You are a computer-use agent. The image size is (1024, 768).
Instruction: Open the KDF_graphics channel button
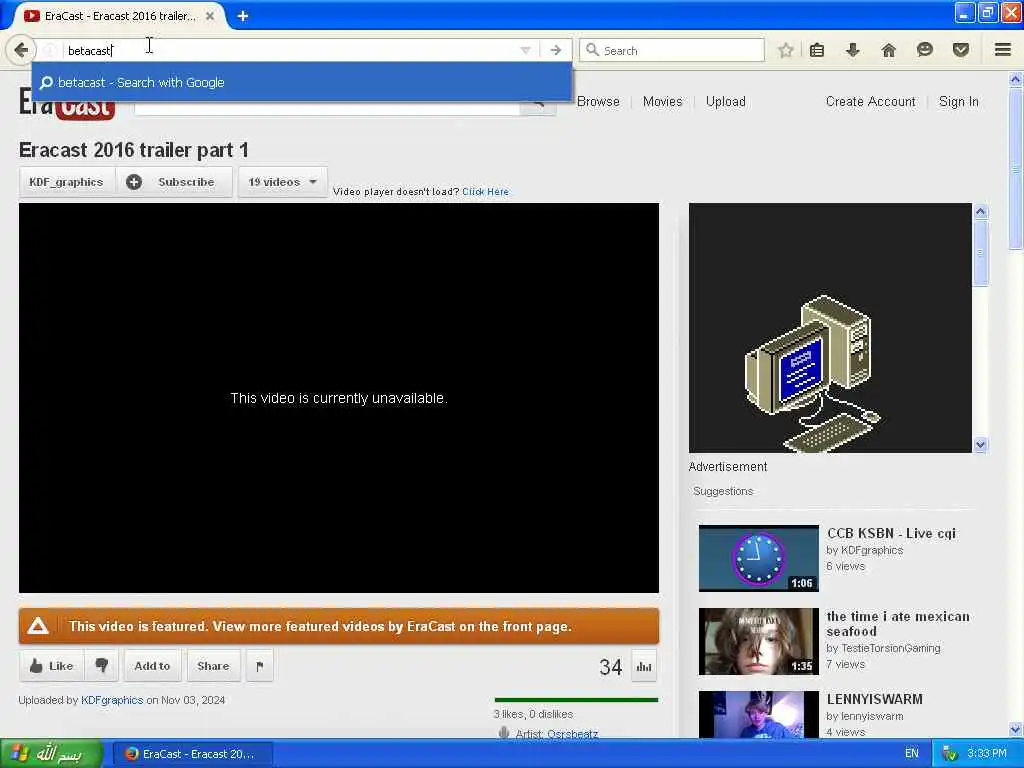coord(67,182)
